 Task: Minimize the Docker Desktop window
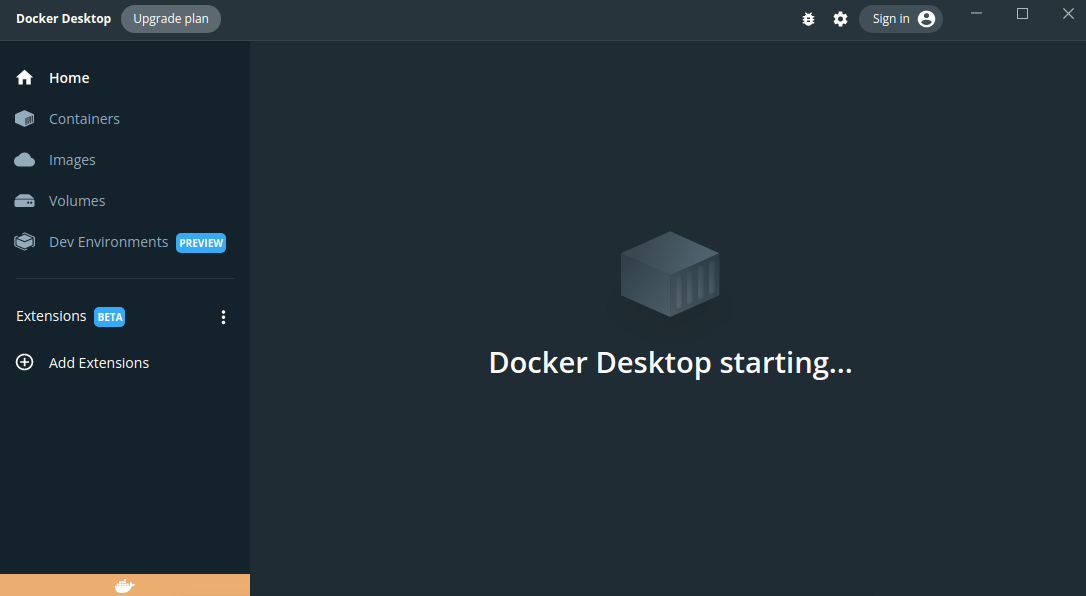click(x=977, y=14)
